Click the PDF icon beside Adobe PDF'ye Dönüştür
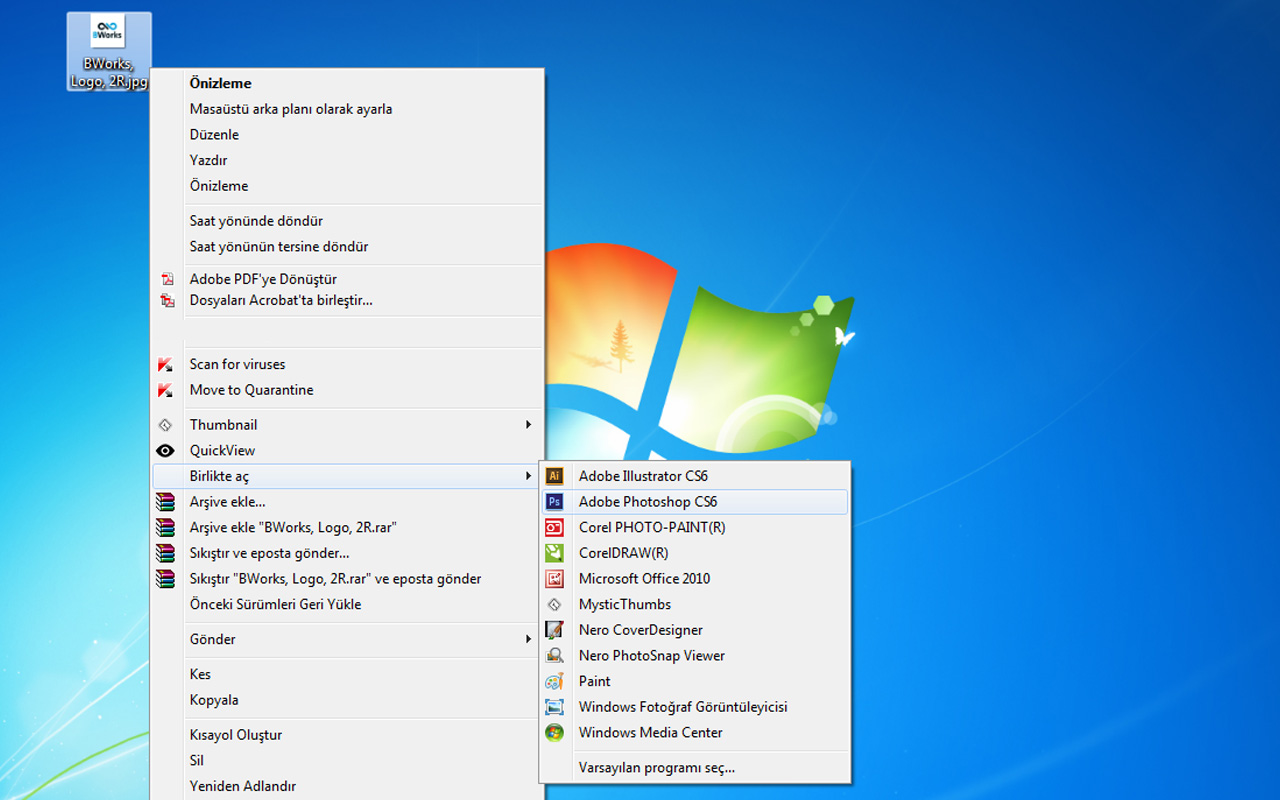The image size is (1280, 800). [167, 279]
